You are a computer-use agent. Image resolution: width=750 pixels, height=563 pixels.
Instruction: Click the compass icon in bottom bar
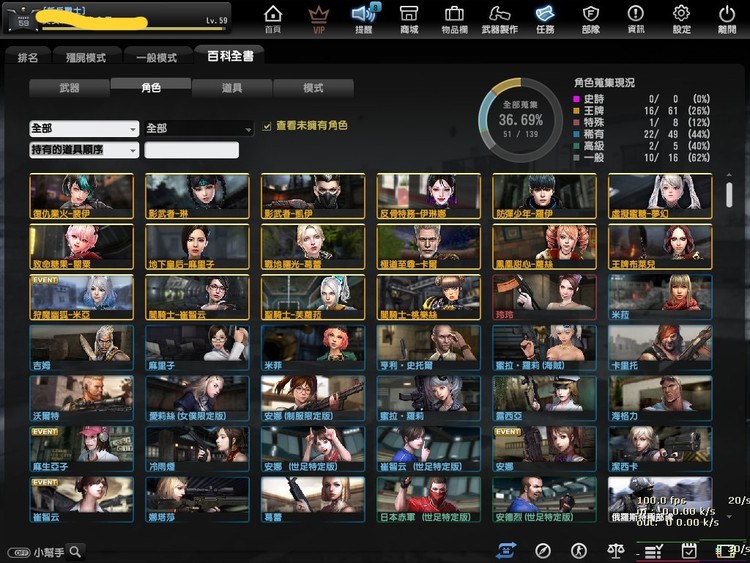click(543, 551)
